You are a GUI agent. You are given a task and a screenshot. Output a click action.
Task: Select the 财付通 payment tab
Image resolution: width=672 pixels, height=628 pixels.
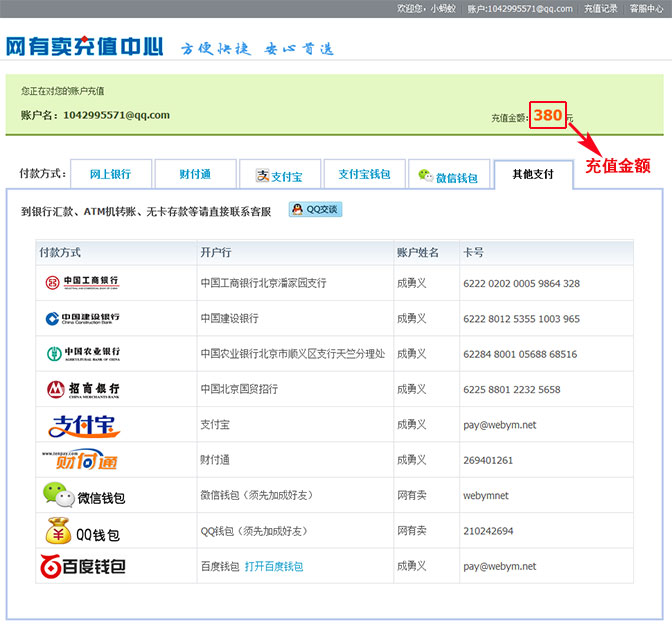pyautogui.click(x=195, y=174)
